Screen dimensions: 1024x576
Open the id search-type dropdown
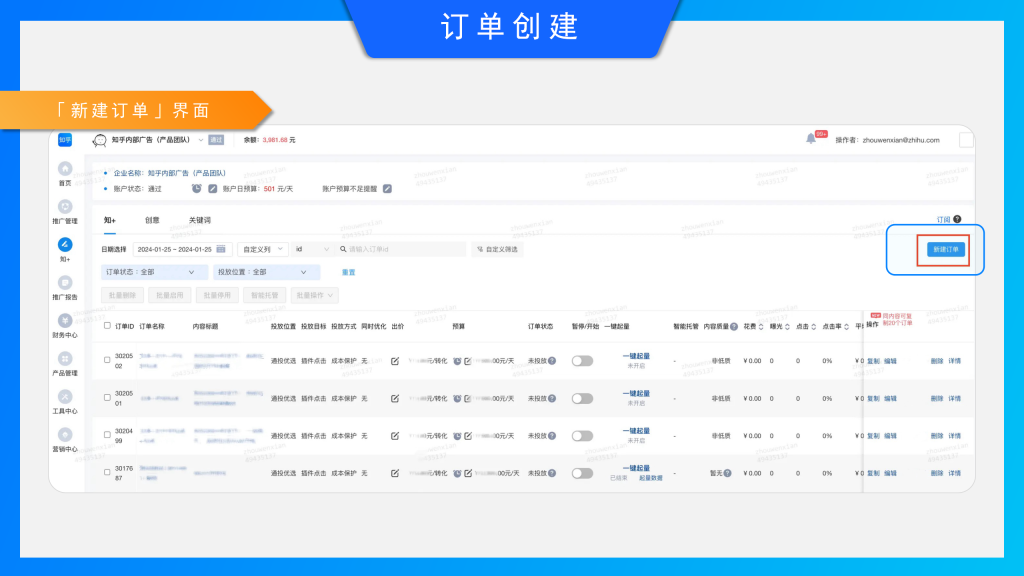312,249
